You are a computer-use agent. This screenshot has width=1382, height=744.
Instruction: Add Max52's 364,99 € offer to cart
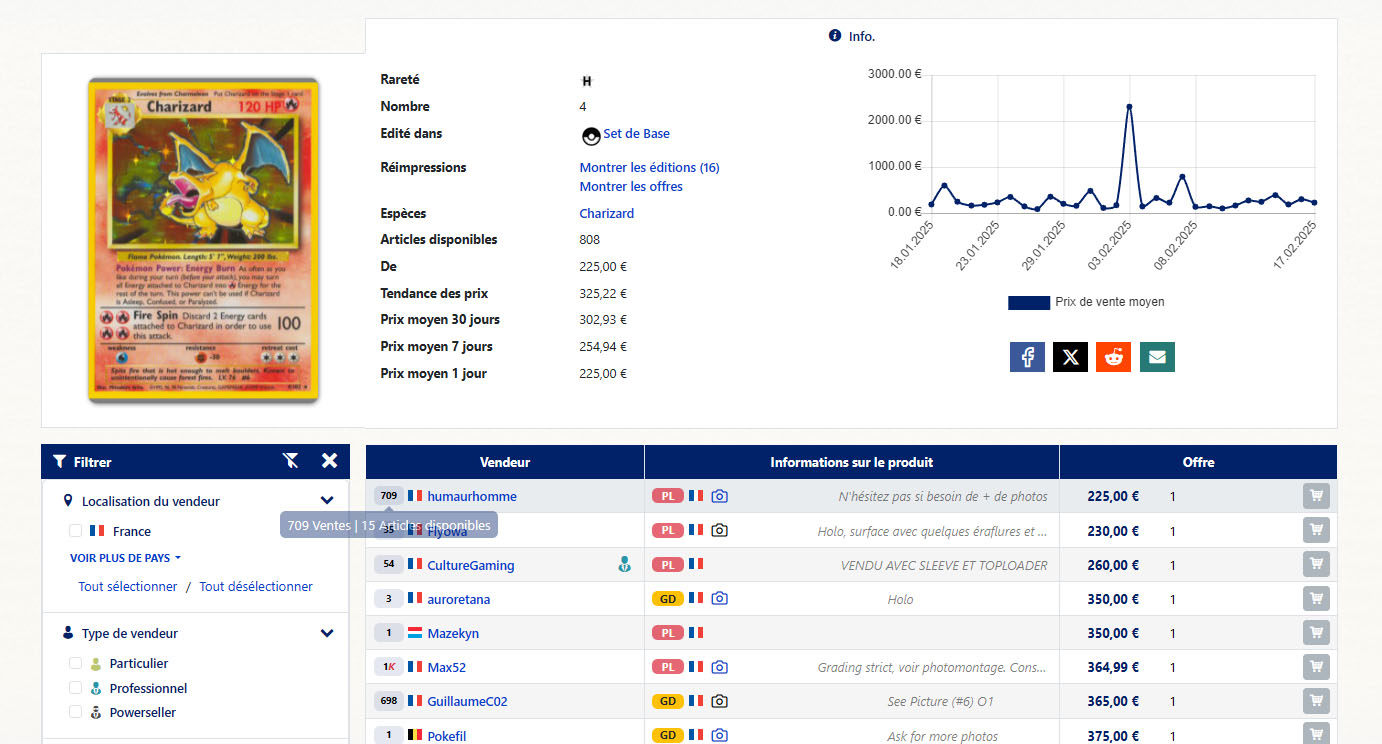tap(1316, 667)
